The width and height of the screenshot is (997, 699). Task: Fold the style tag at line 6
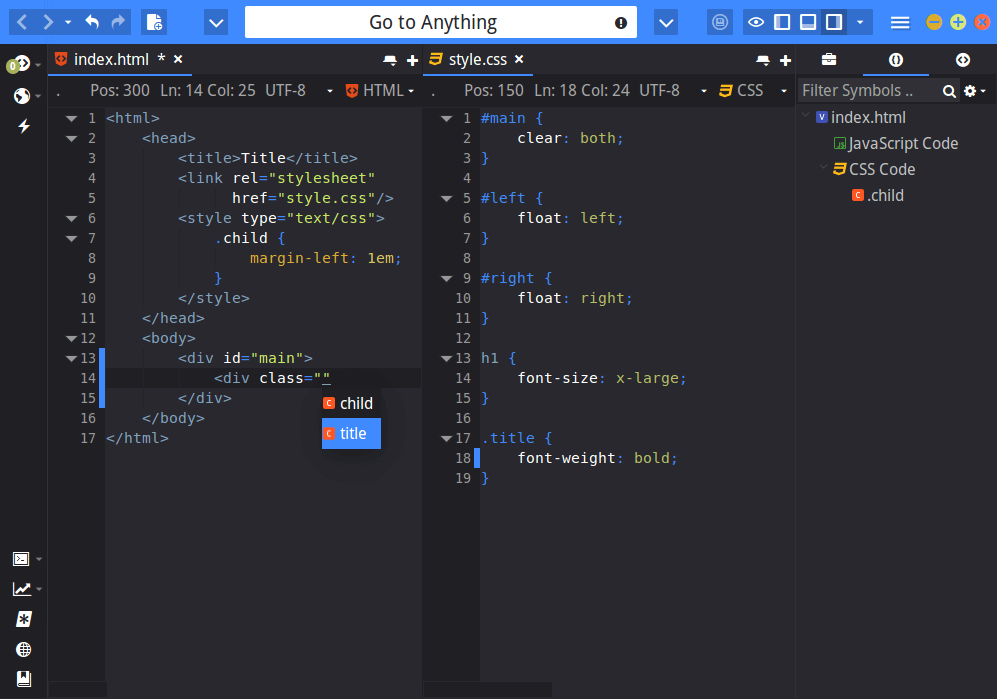(x=72, y=219)
